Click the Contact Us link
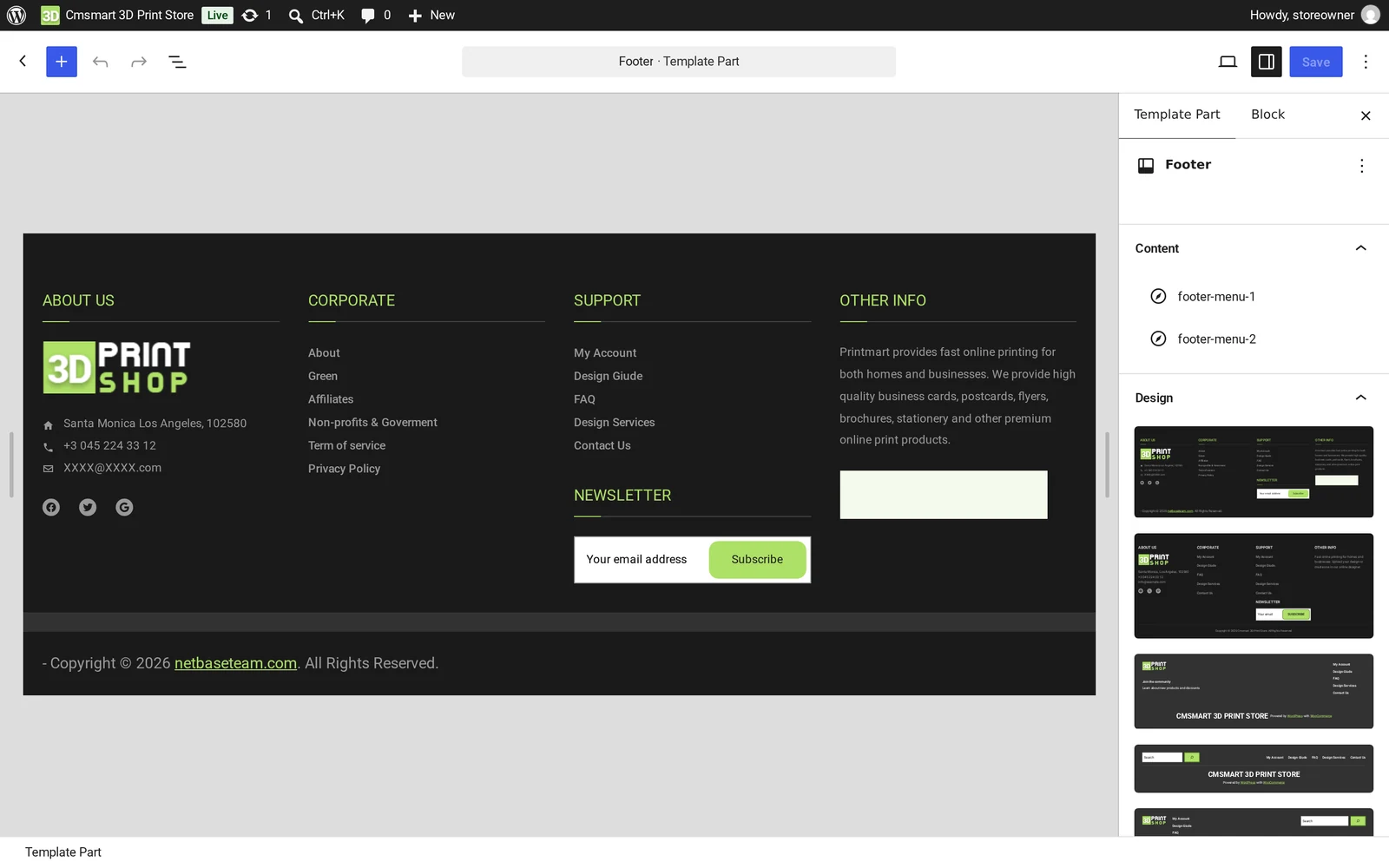Viewport: 1389px width, 868px height. point(602,445)
